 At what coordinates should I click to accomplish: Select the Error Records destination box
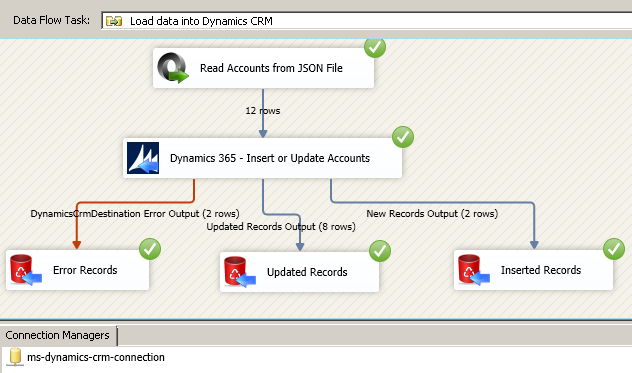(x=77, y=270)
